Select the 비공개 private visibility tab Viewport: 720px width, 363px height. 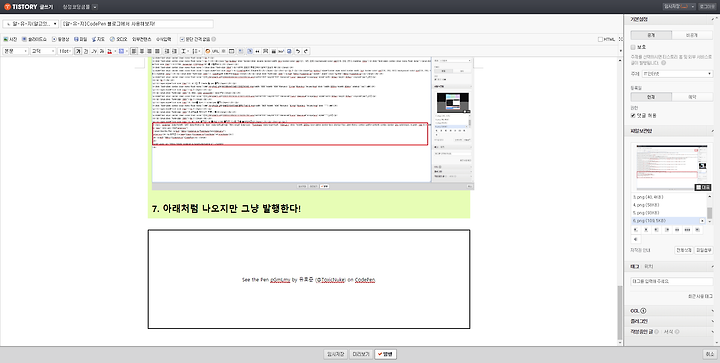click(x=692, y=35)
